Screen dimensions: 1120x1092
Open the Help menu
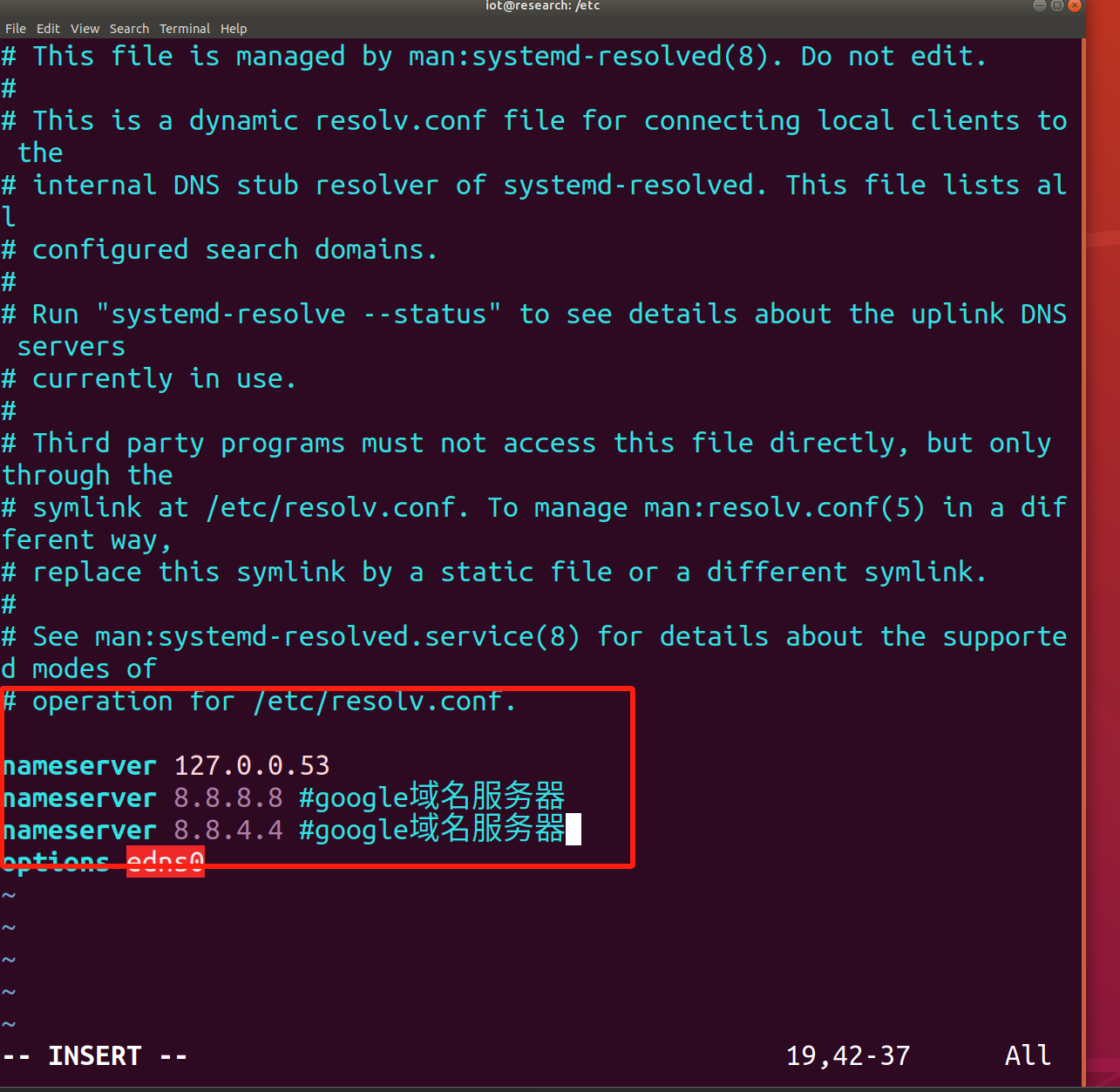coord(234,29)
